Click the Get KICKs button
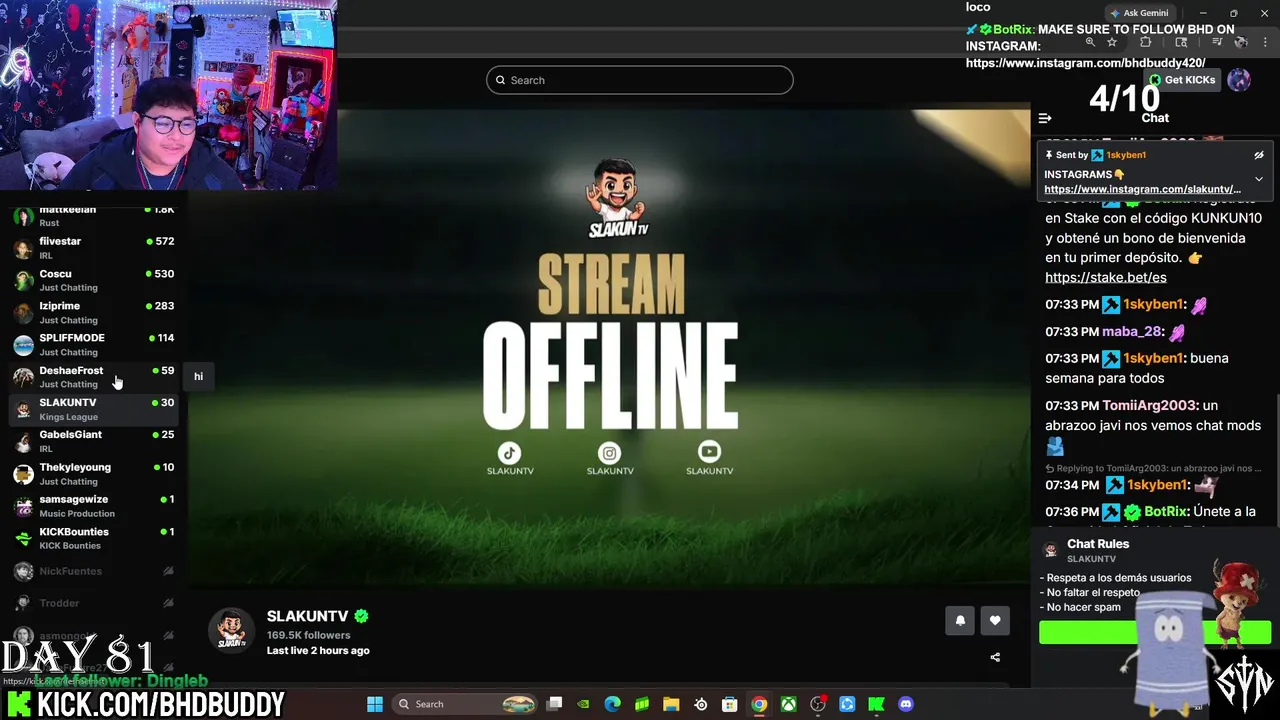 1182,80
